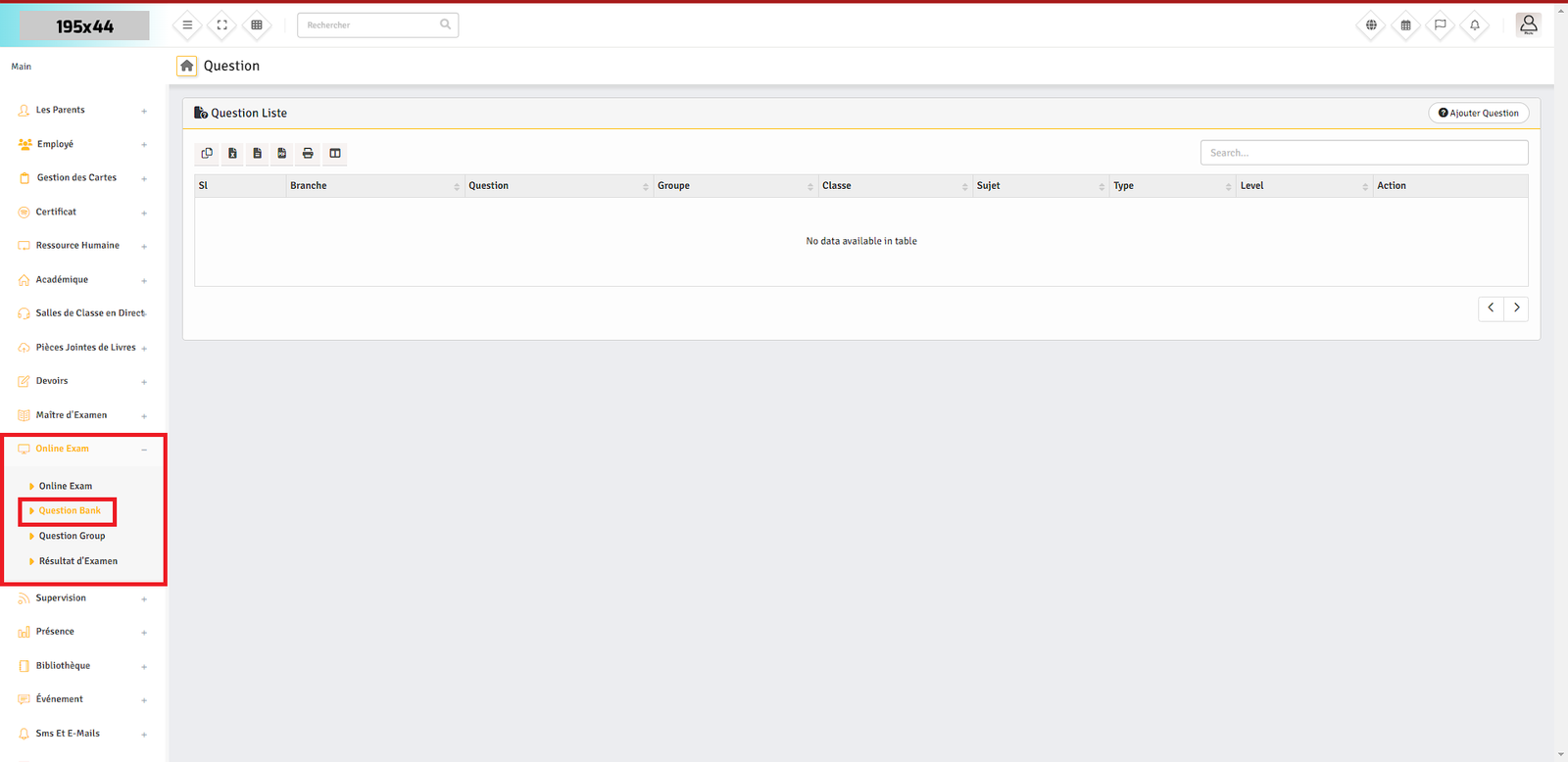Go to next table page
This screenshot has width=1568, height=762.
1516,309
